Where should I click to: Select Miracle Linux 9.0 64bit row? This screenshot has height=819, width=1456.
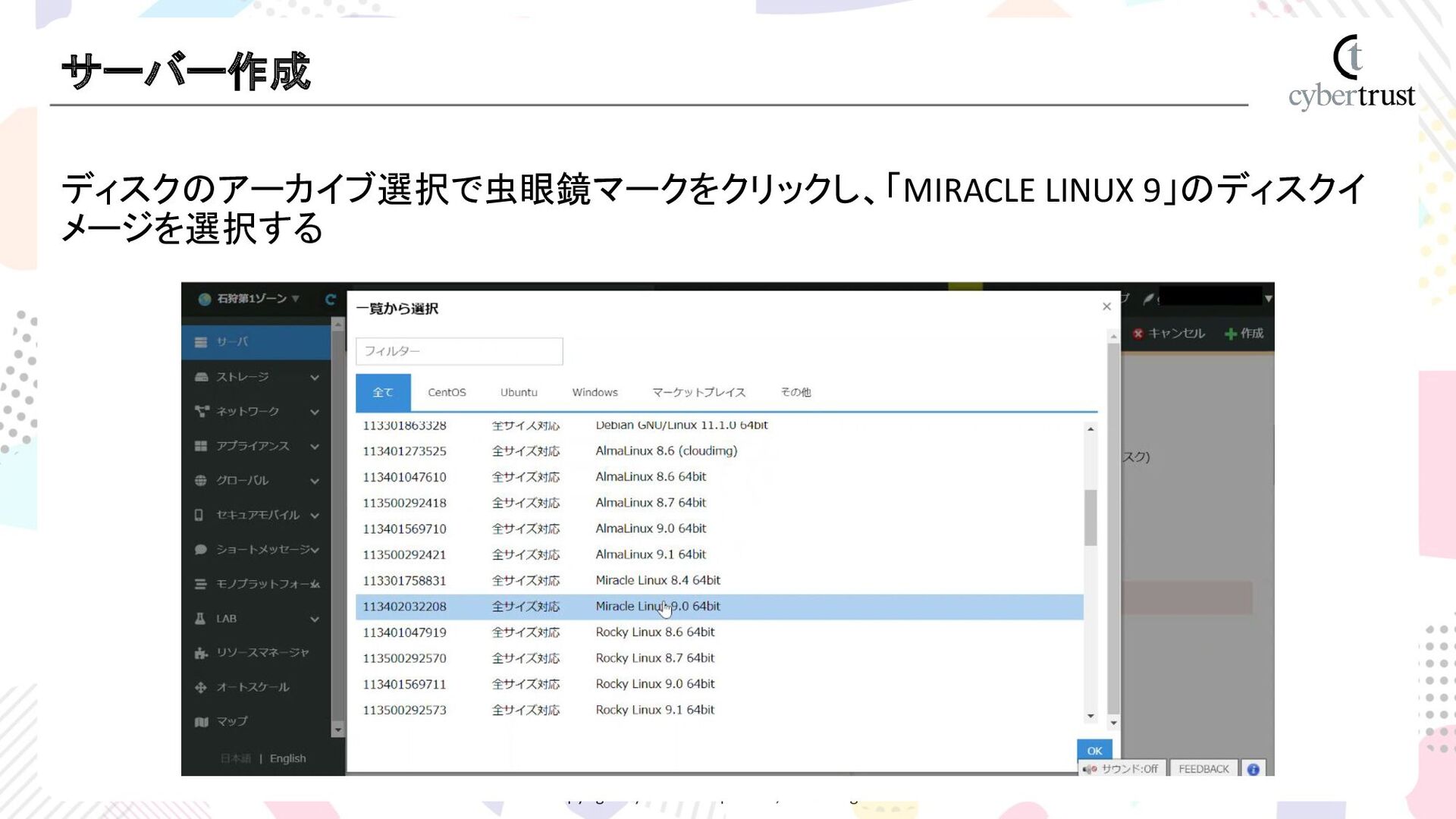click(720, 607)
